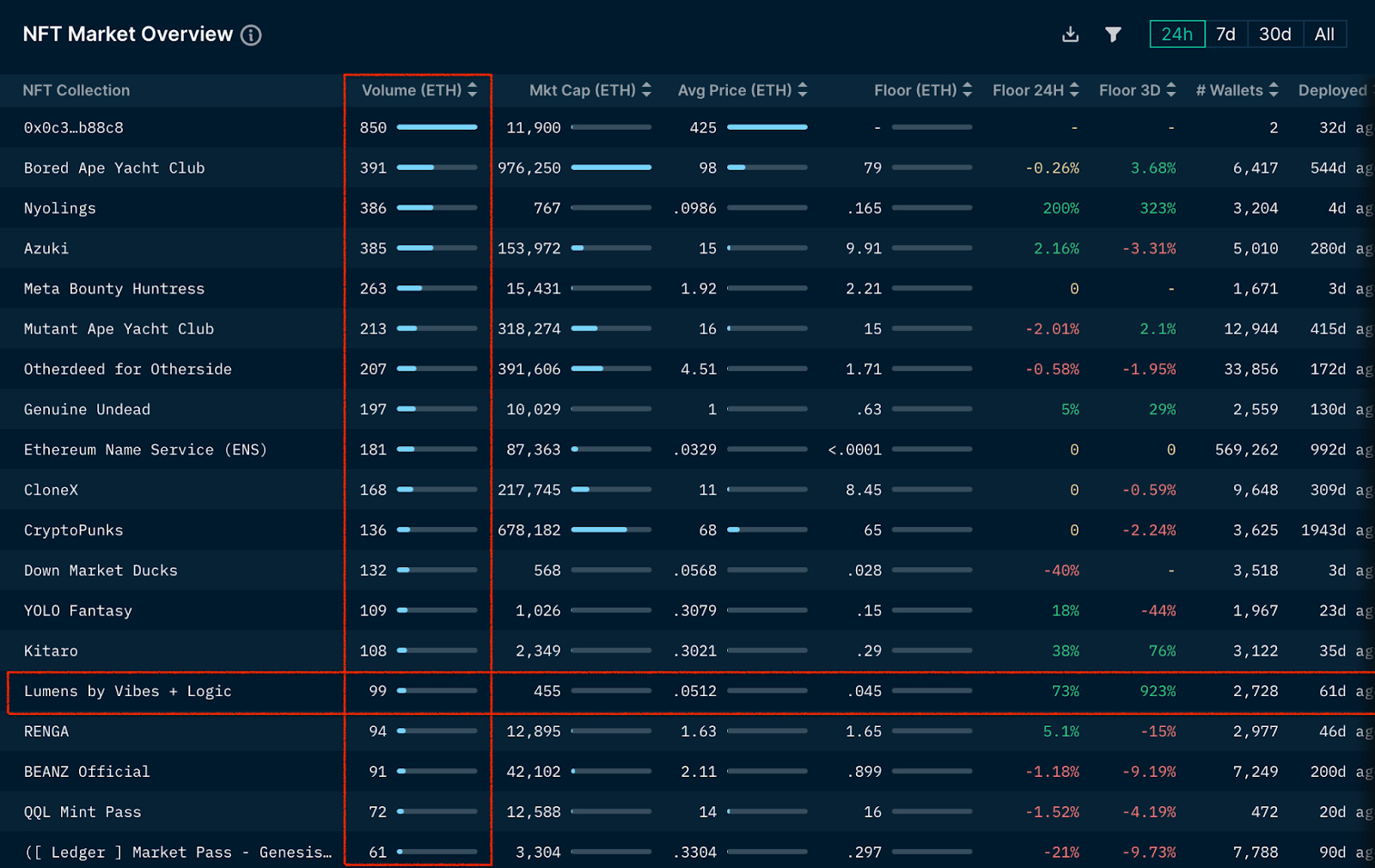
Task: Select BEANZ Official collection
Action: tap(87, 772)
